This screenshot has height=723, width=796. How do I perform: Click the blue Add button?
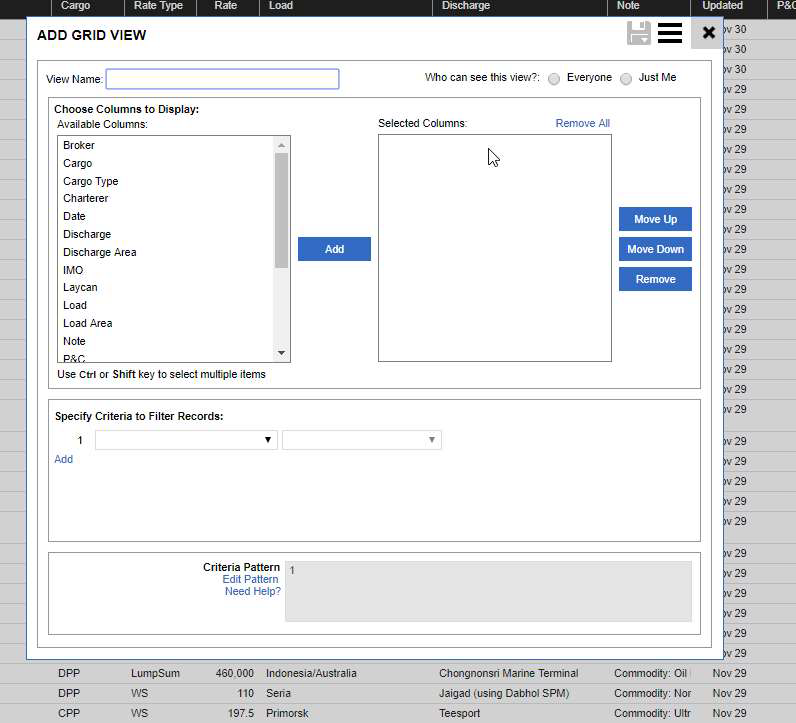pos(334,249)
